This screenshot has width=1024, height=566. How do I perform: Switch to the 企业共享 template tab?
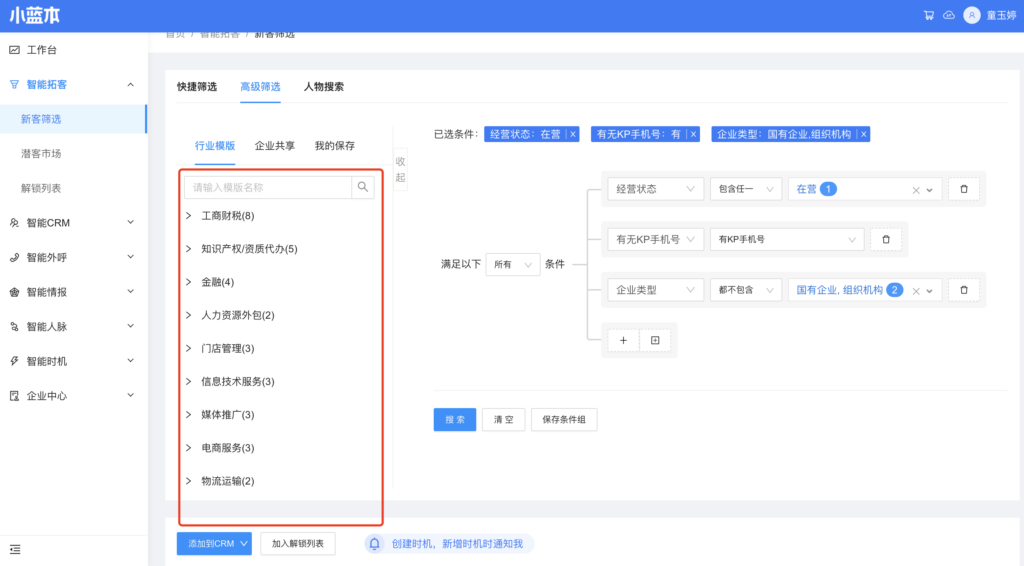coord(275,145)
